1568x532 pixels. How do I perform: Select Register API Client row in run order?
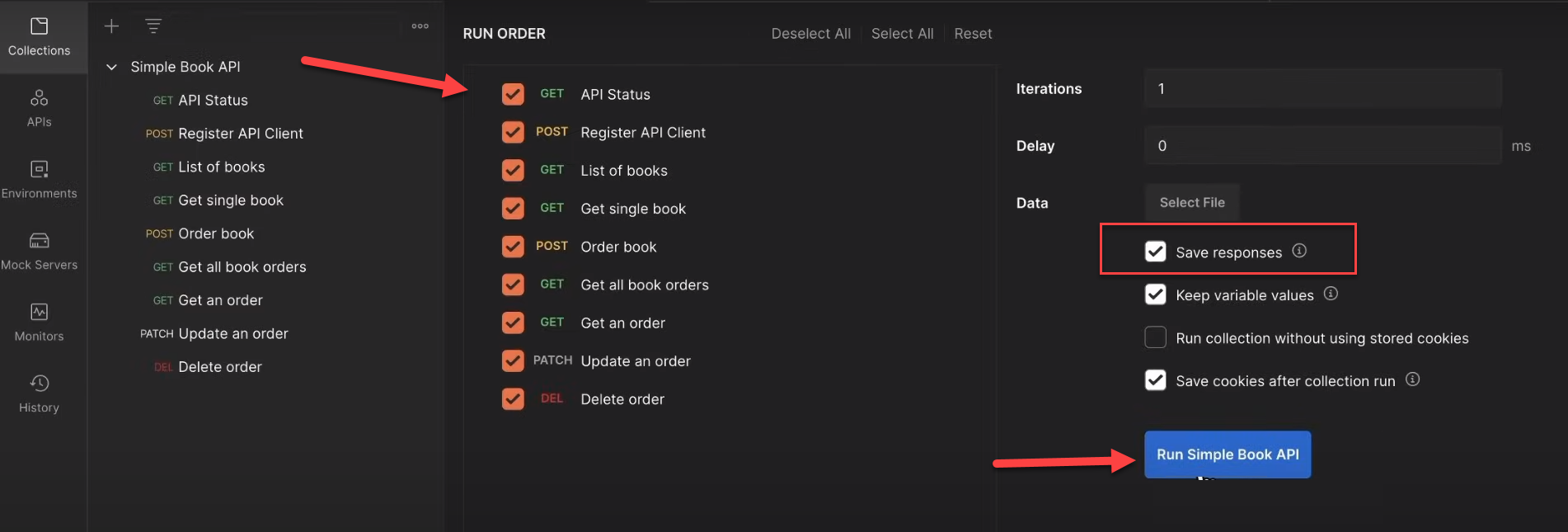(x=643, y=132)
